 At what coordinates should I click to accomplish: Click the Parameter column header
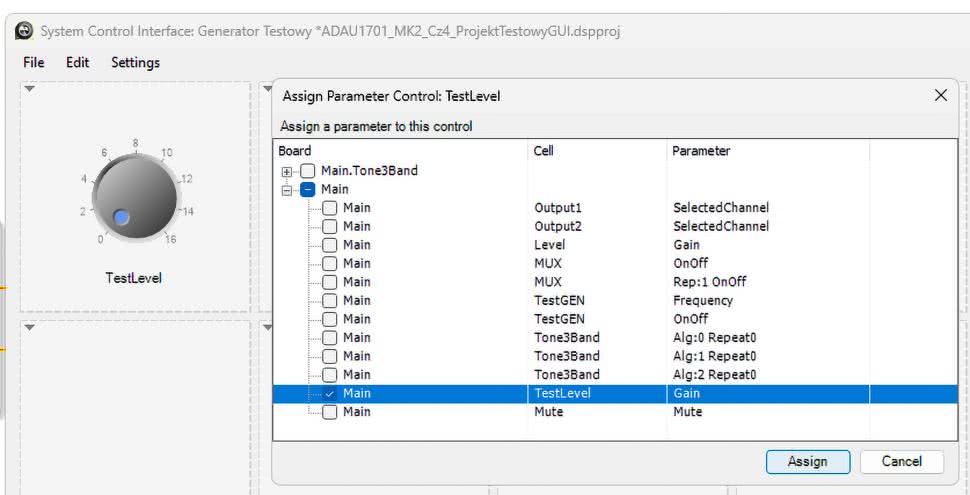coord(700,151)
